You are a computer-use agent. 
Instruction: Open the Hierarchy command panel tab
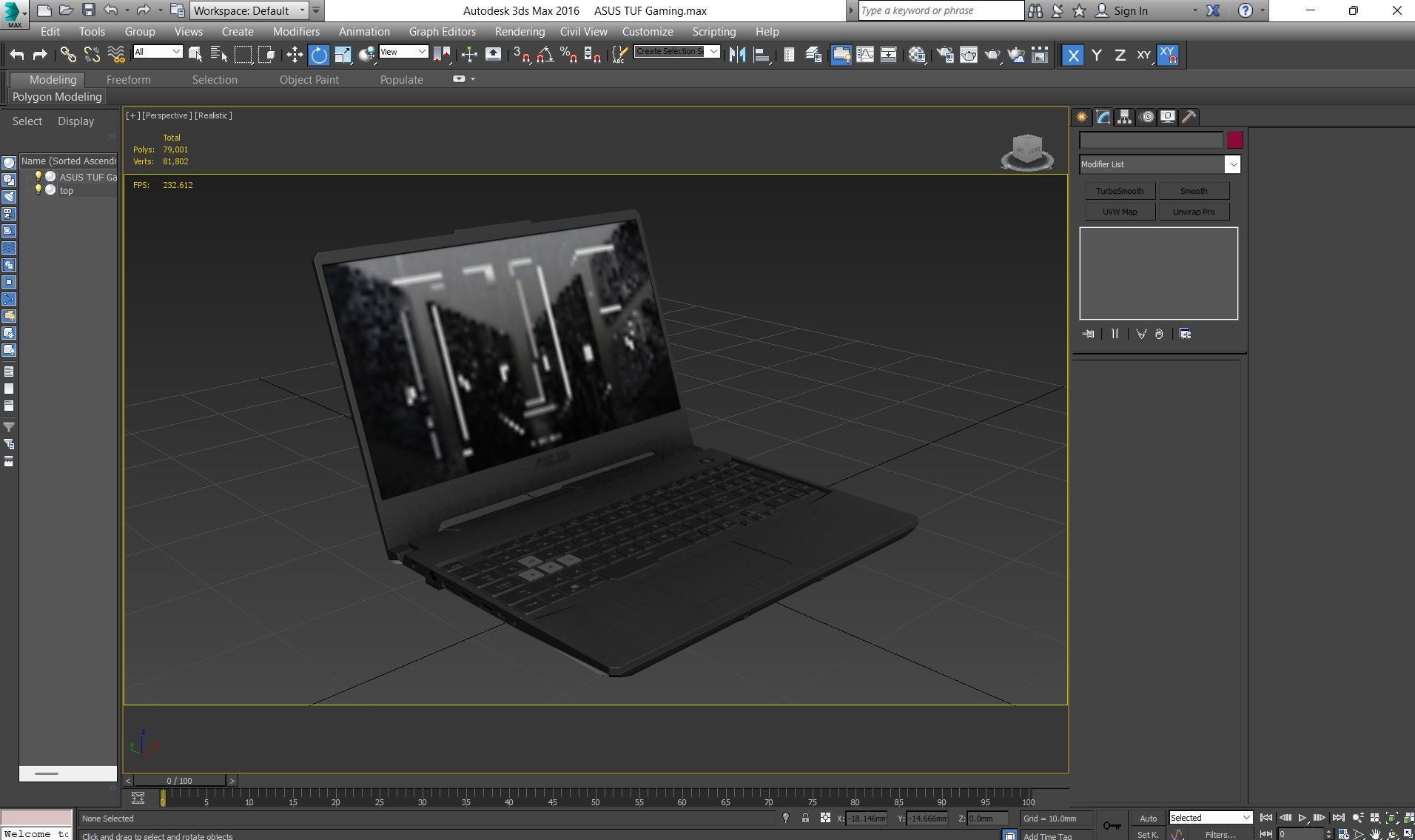coord(1125,117)
